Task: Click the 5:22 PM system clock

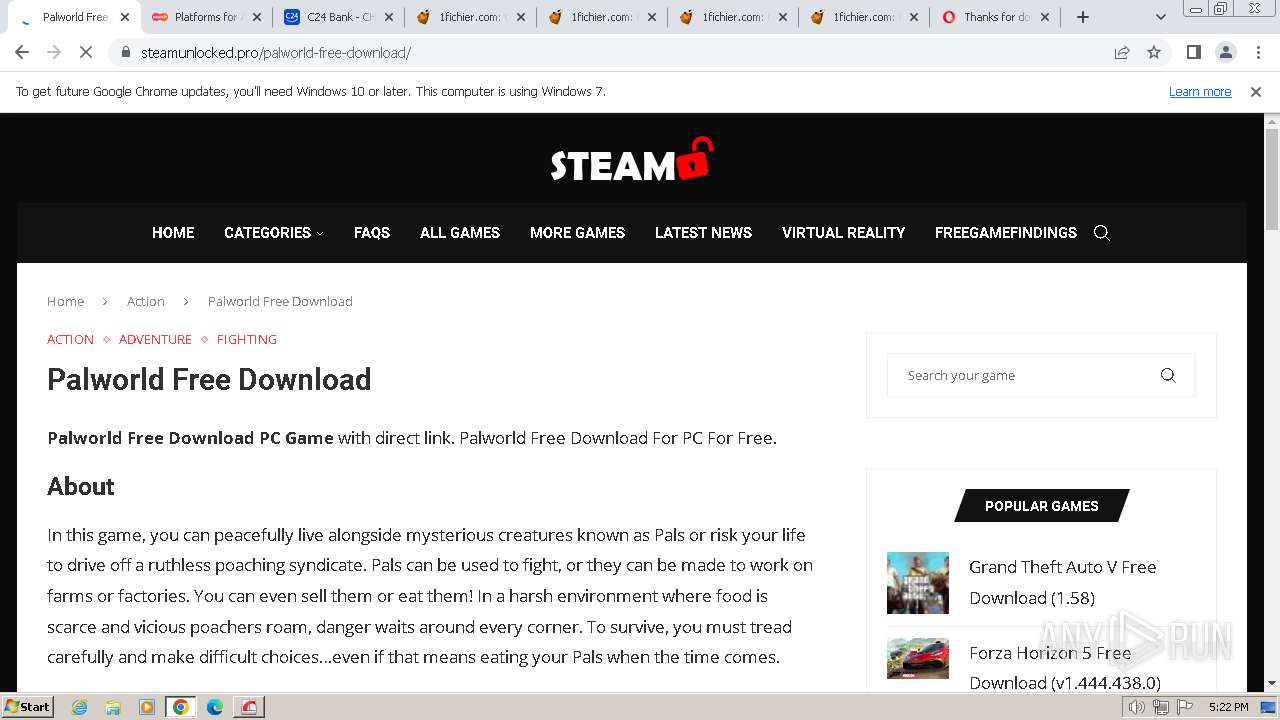Action: pos(1228,707)
